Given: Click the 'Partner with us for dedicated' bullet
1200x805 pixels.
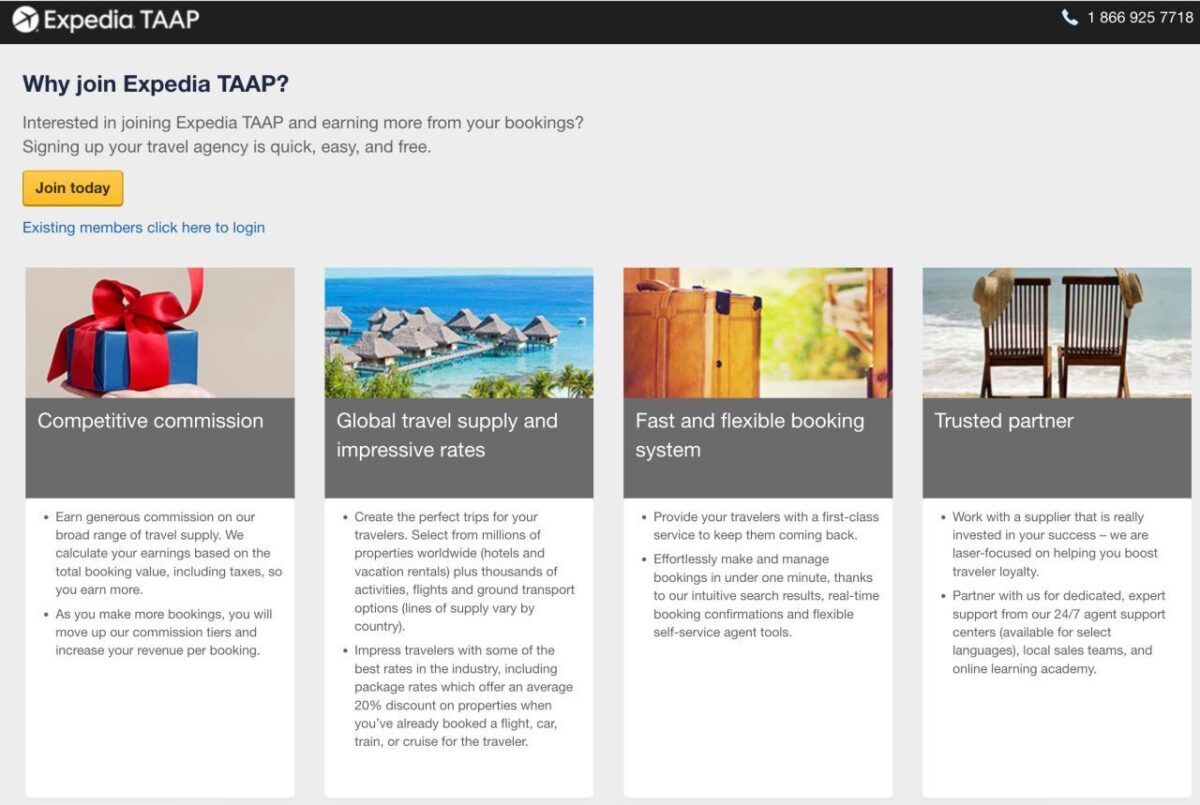Looking at the screenshot, I should (x=1059, y=632).
